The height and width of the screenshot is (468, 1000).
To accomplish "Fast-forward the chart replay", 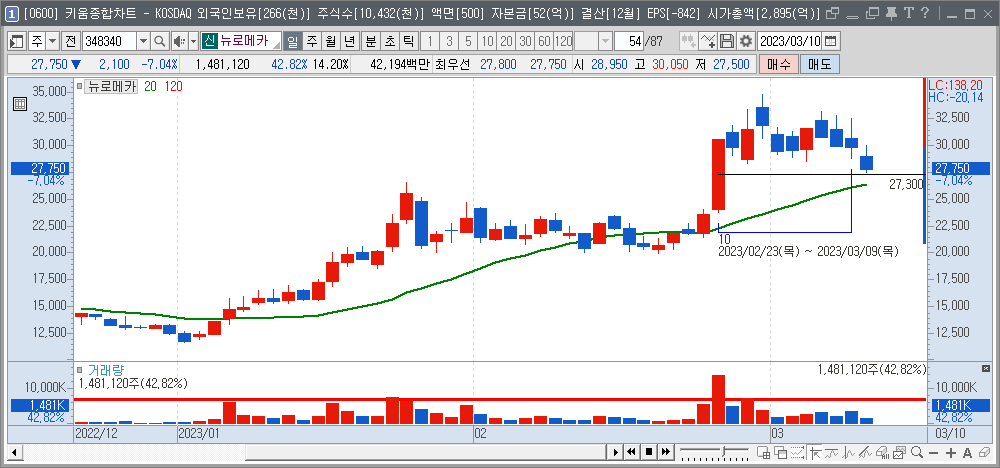I will (665, 452).
